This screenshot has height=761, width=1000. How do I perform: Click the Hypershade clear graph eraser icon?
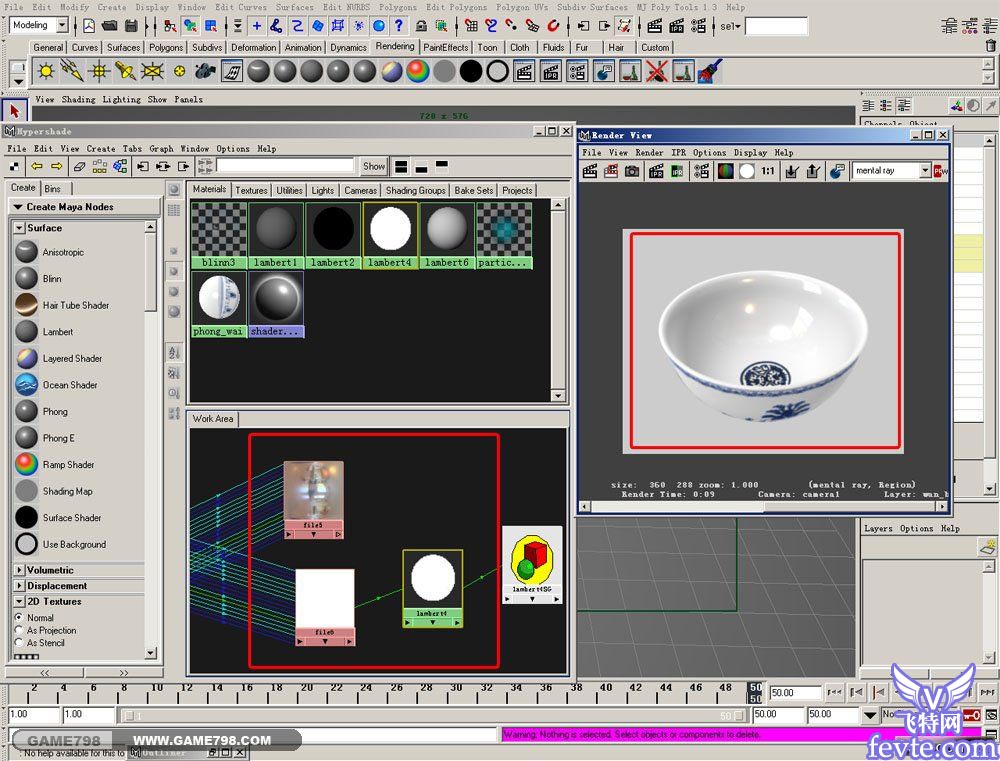click(x=79, y=166)
